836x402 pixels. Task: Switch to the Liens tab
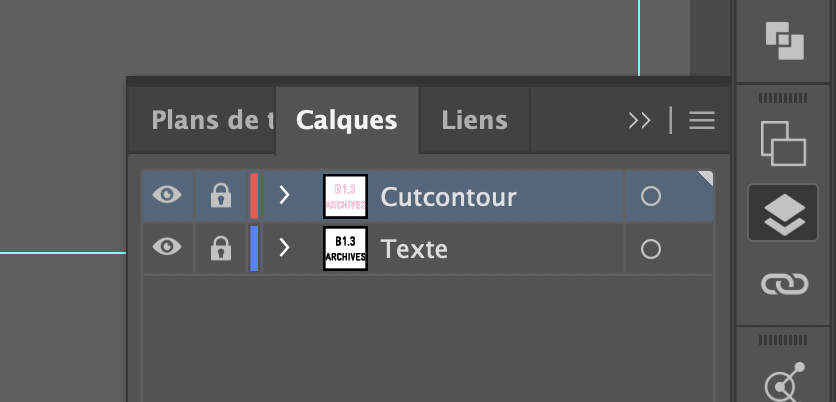474,121
